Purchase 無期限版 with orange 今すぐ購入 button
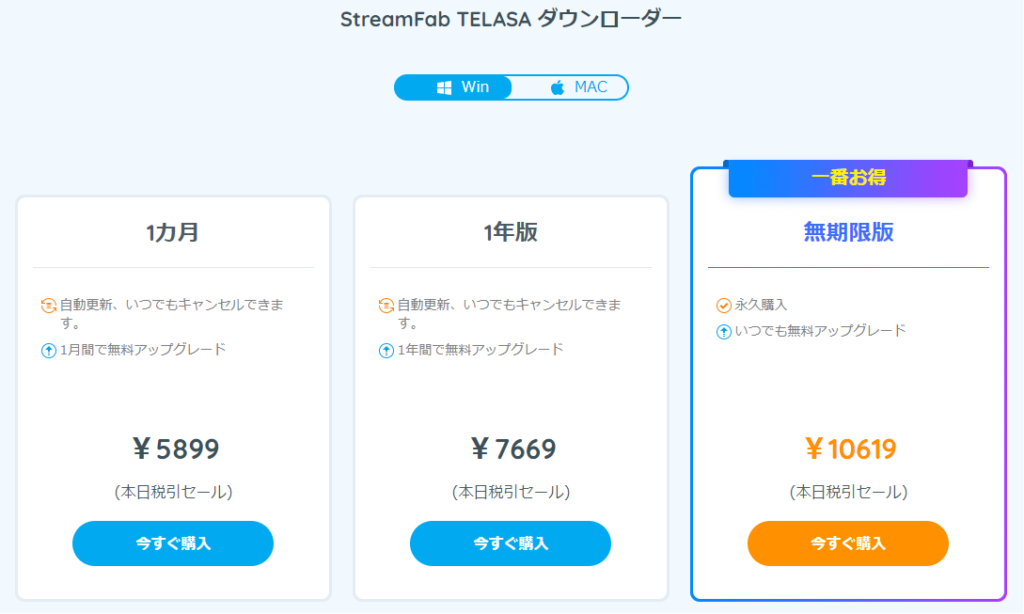 tap(848, 543)
